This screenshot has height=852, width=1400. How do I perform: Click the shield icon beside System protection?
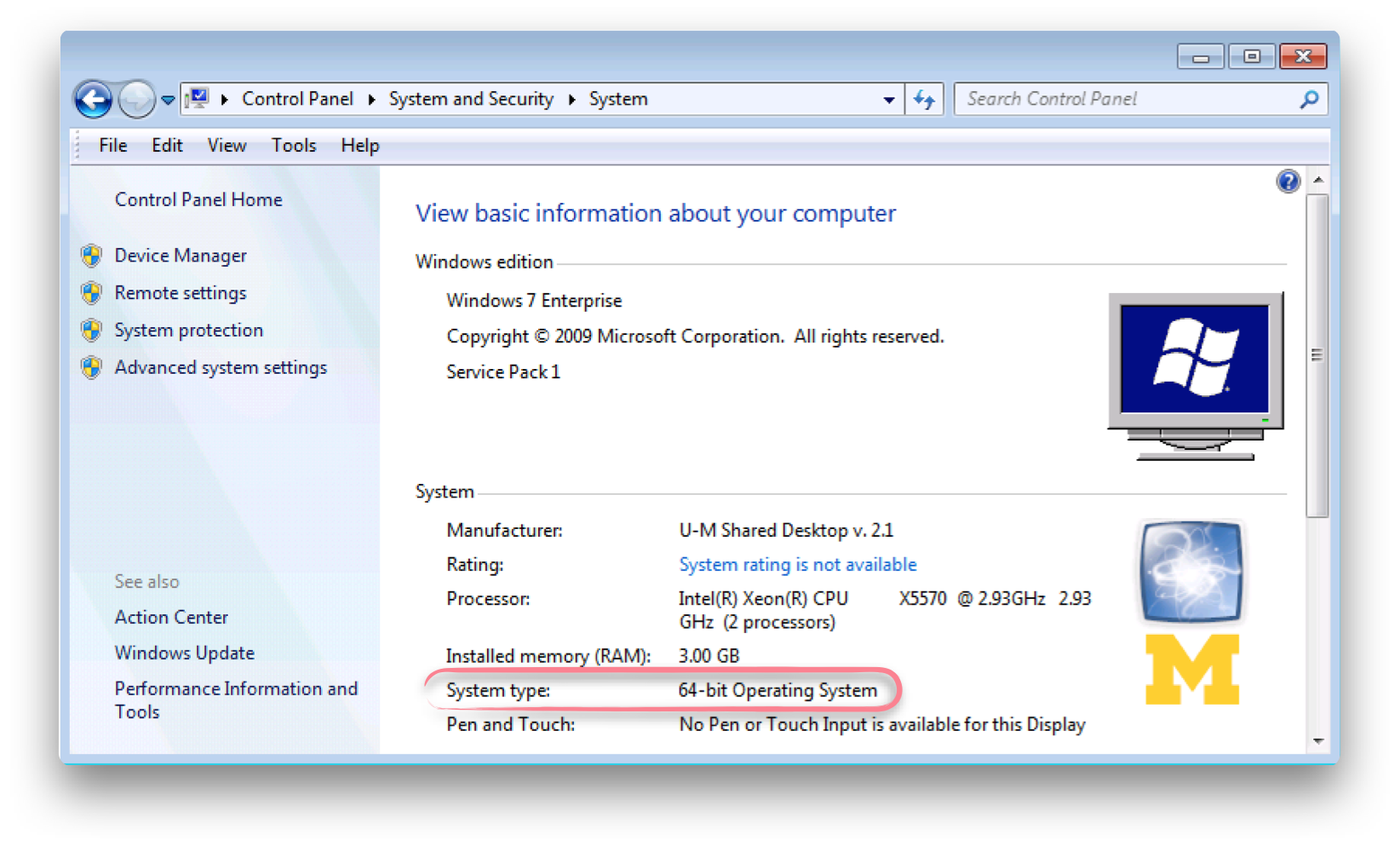coord(92,331)
